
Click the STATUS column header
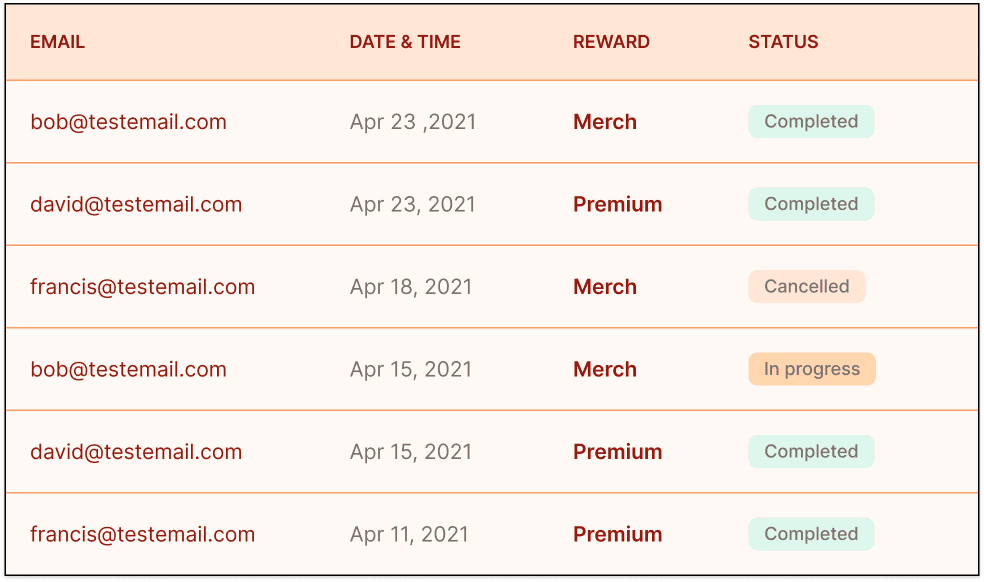click(x=783, y=42)
